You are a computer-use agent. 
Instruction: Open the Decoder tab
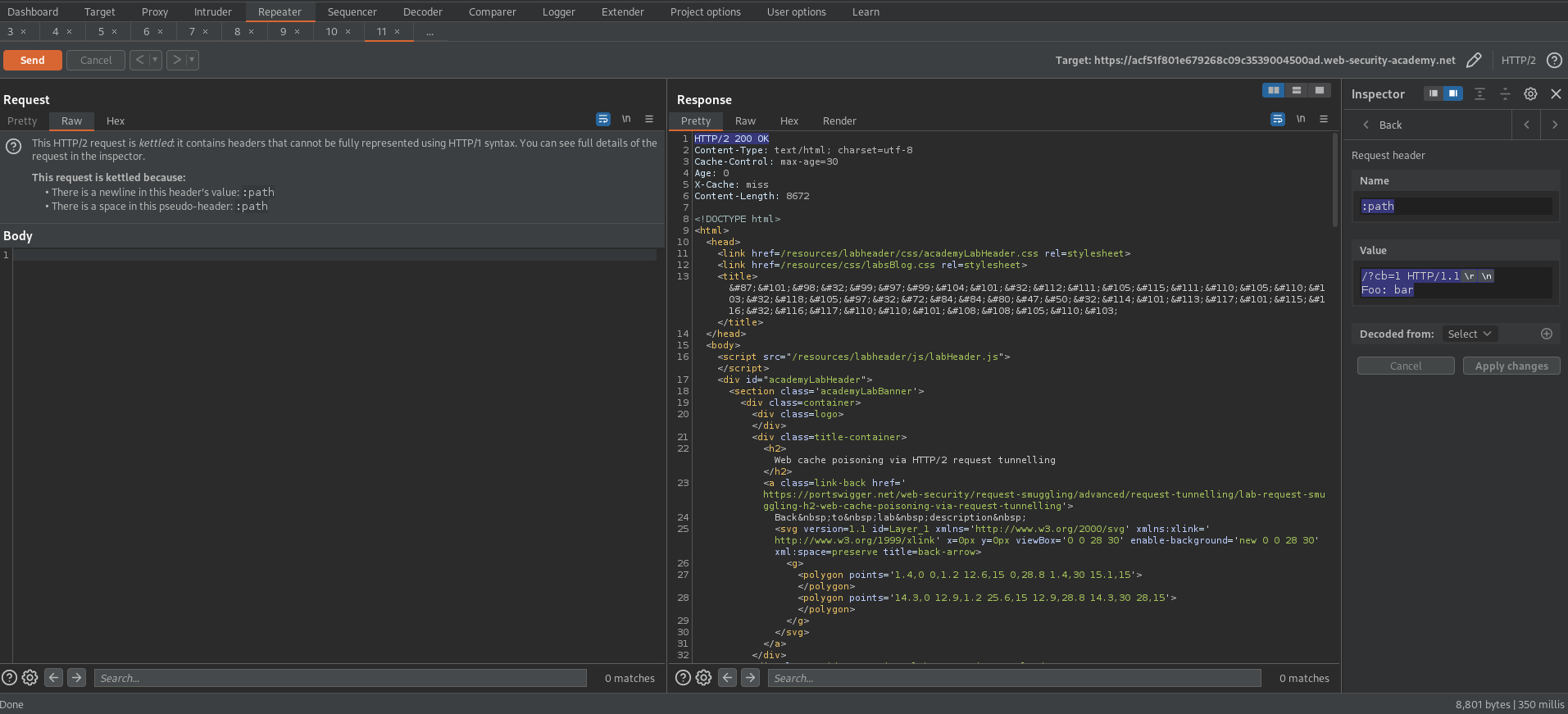[x=423, y=11]
